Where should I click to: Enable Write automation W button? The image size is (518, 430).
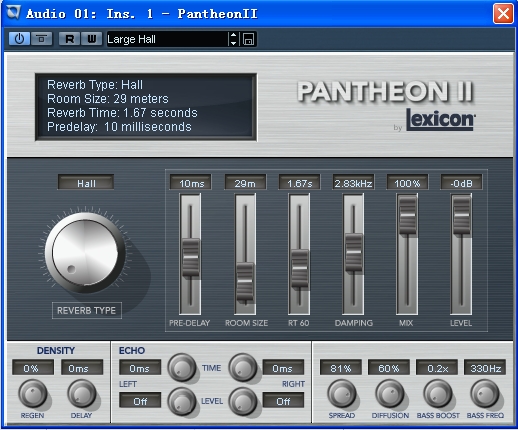pos(91,39)
